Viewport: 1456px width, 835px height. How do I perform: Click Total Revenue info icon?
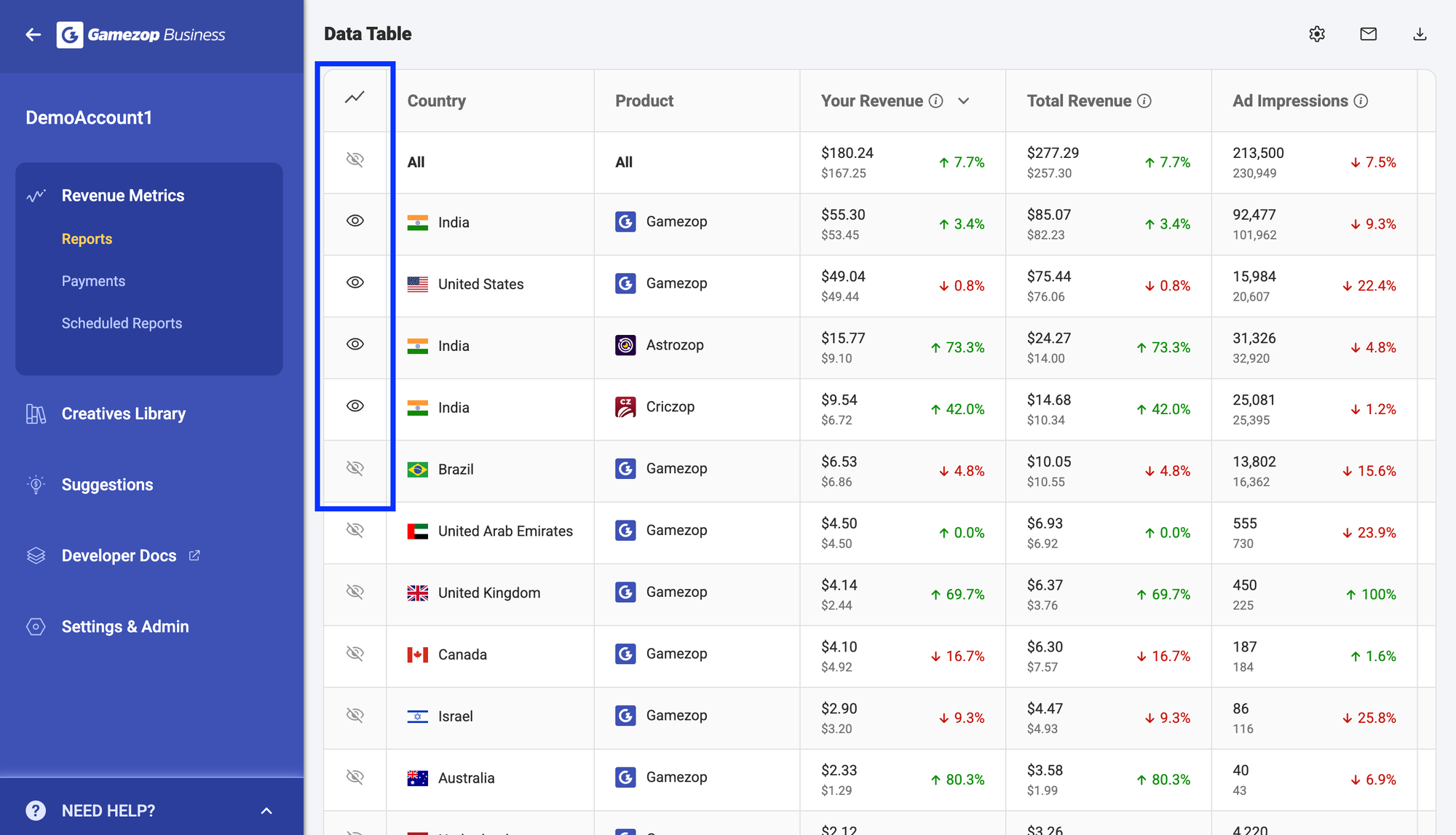(1144, 101)
